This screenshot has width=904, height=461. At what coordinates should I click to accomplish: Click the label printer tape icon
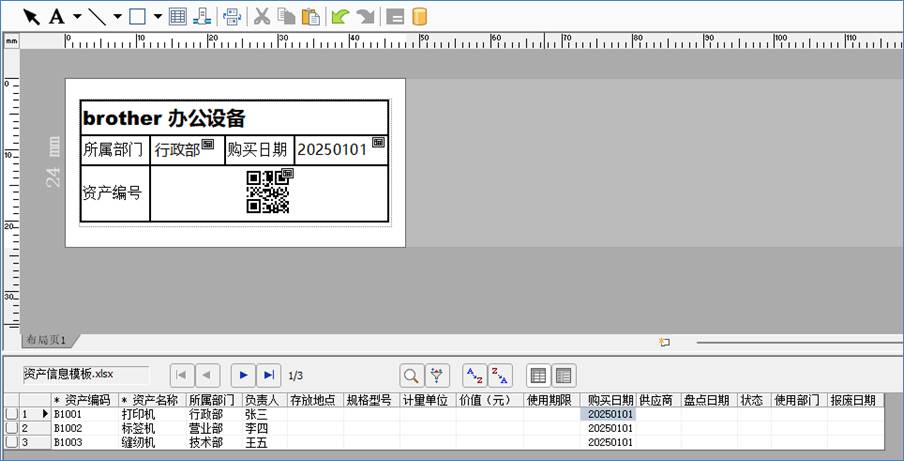coord(201,17)
